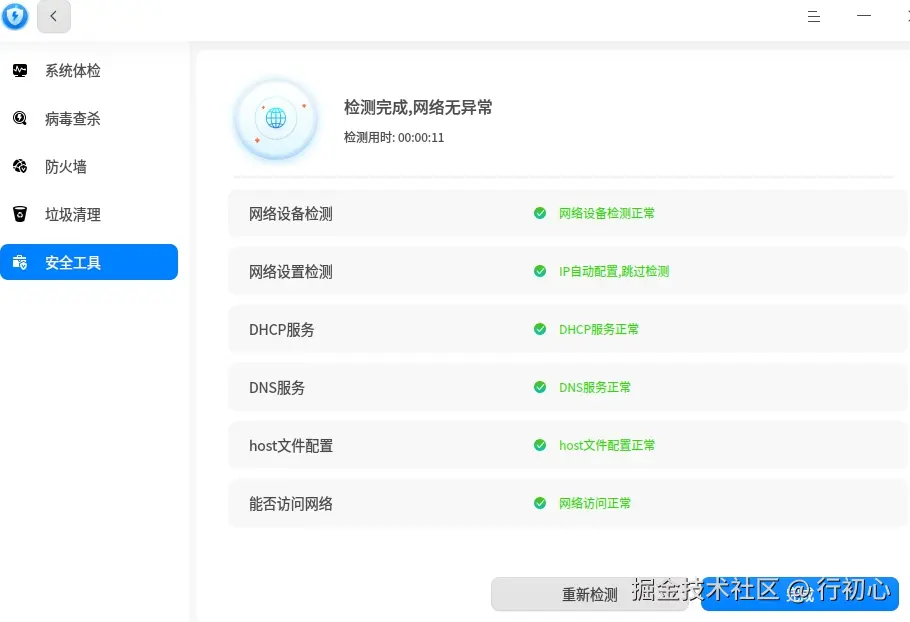Click green check beside 网络访问正常
This screenshot has width=910, height=622.
(540, 503)
